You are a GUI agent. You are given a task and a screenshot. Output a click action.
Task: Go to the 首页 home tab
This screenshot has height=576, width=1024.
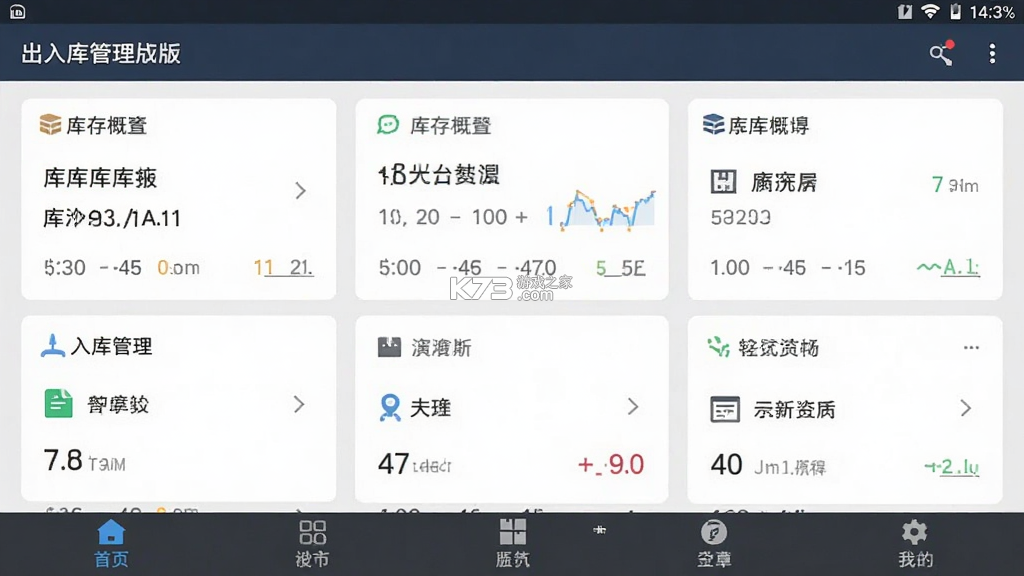coord(111,543)
